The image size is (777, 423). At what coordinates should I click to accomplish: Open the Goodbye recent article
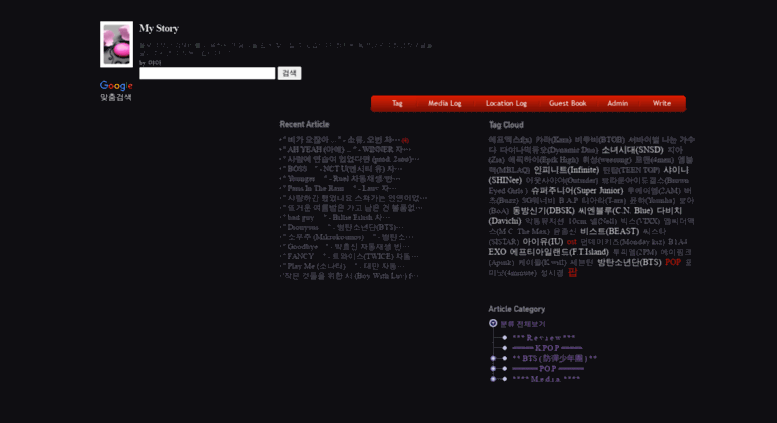tap(346, 247)
